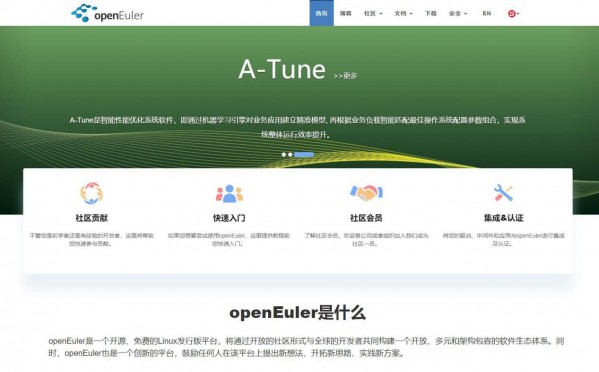
Task: Click the A-Tune description paragraph in banner
Action: (298, 127)
